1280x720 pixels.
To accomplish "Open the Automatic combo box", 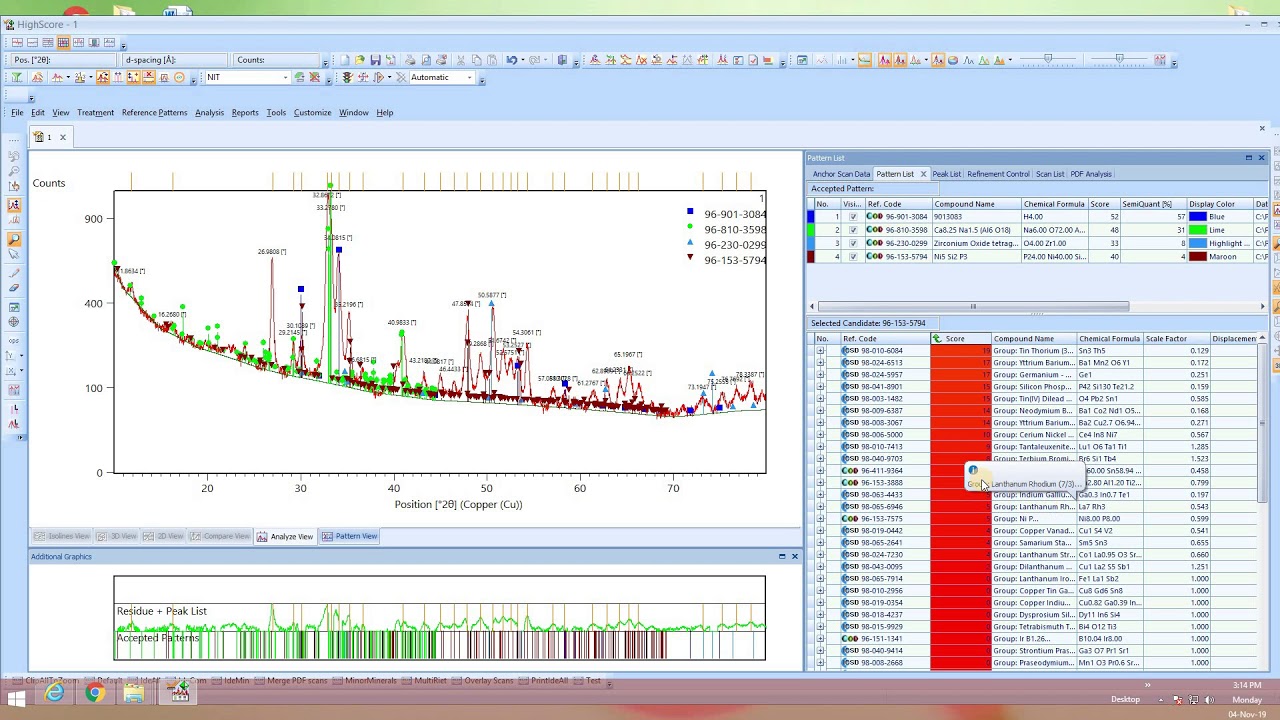I will coord(471,77).
